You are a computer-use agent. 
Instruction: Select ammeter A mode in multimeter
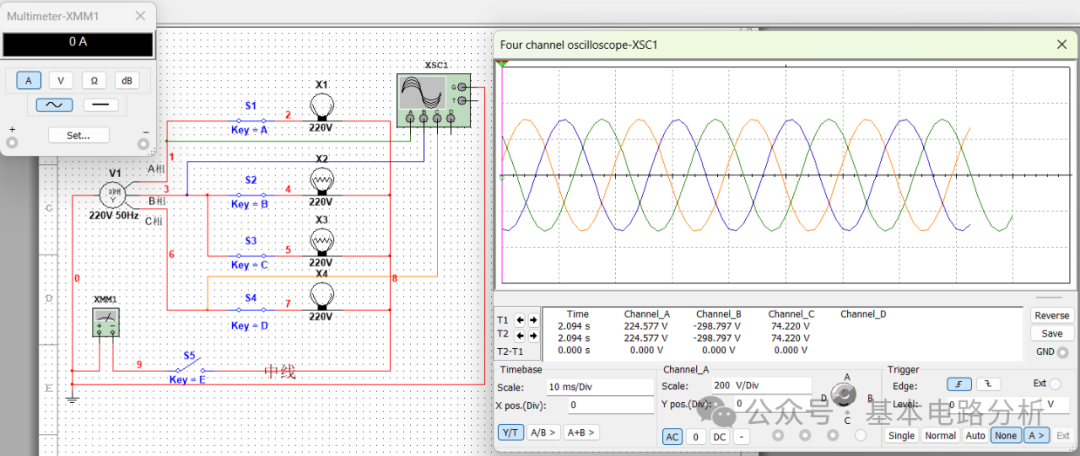click(x=28, y=81)
